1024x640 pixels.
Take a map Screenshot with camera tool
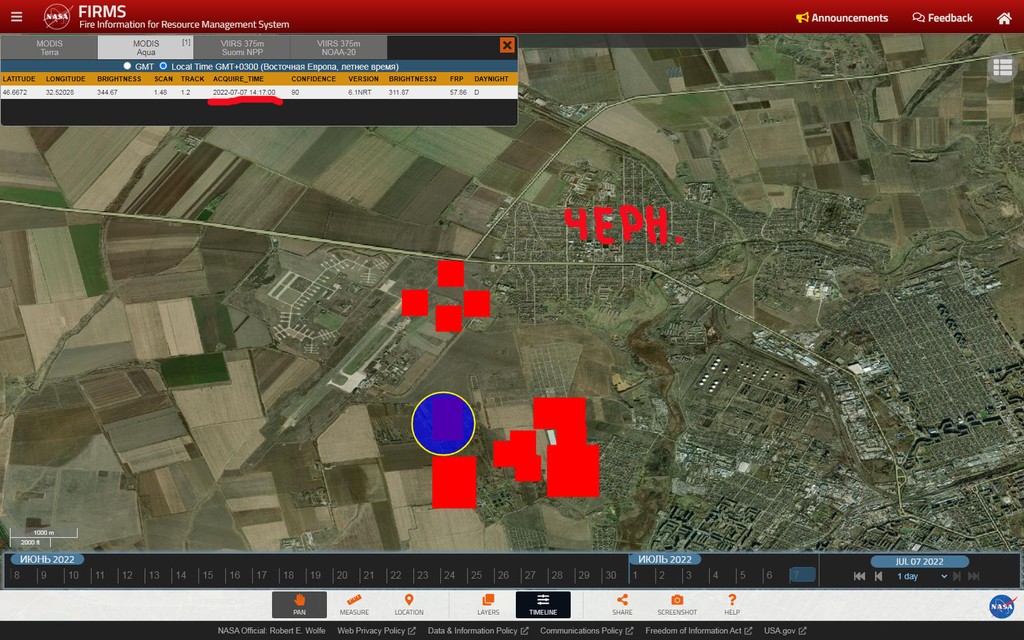tap(677, 604)
